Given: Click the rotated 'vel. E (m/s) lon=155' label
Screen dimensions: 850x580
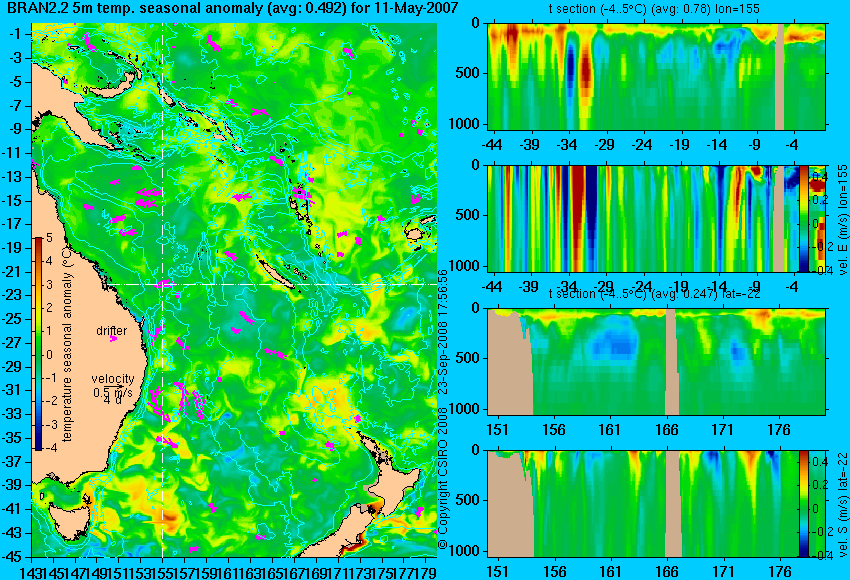Looking at the screenshot, I should click(x=842, y=220).
